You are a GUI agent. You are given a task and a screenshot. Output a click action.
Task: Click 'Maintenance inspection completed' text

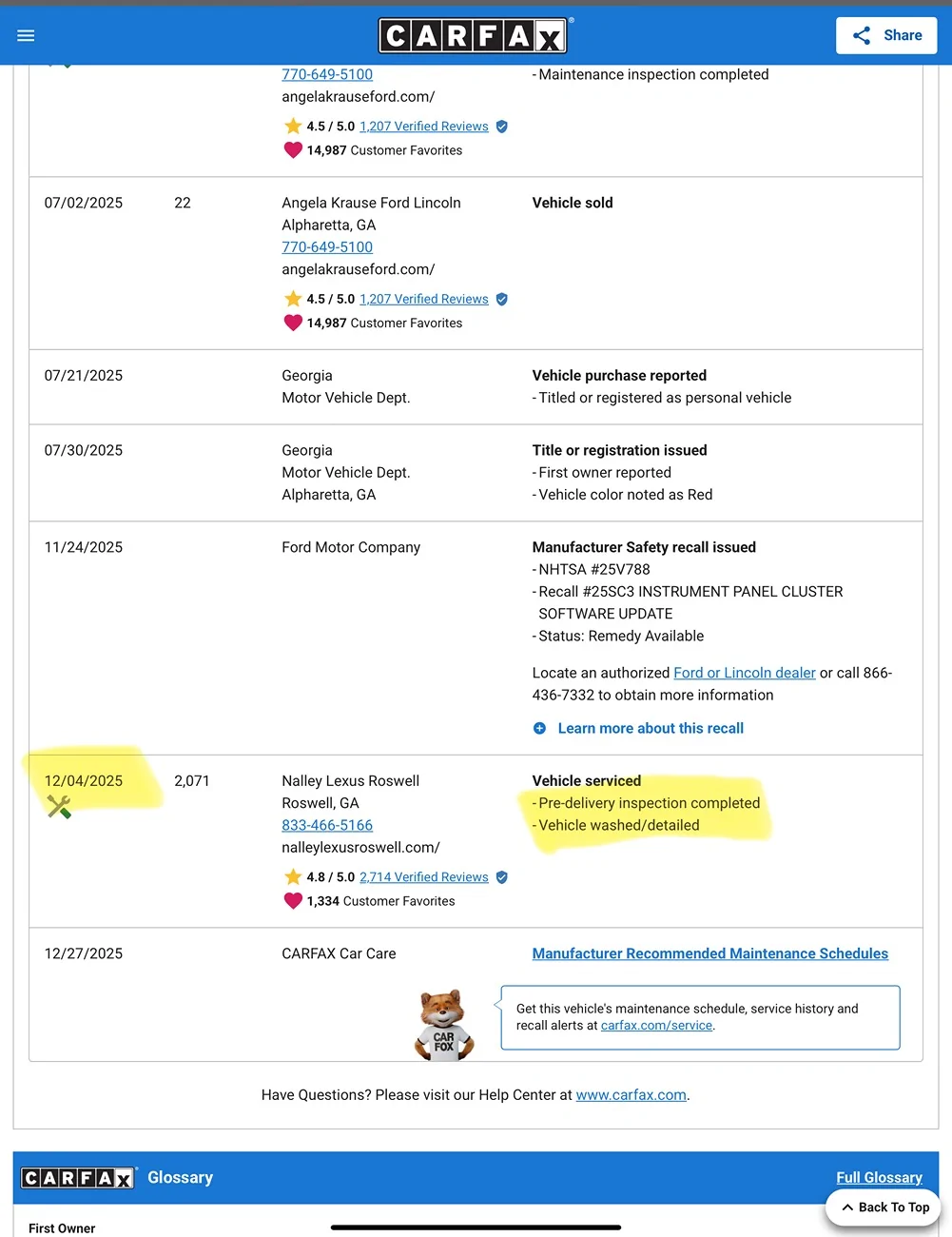pyautogui.click(x=653, y=74)
